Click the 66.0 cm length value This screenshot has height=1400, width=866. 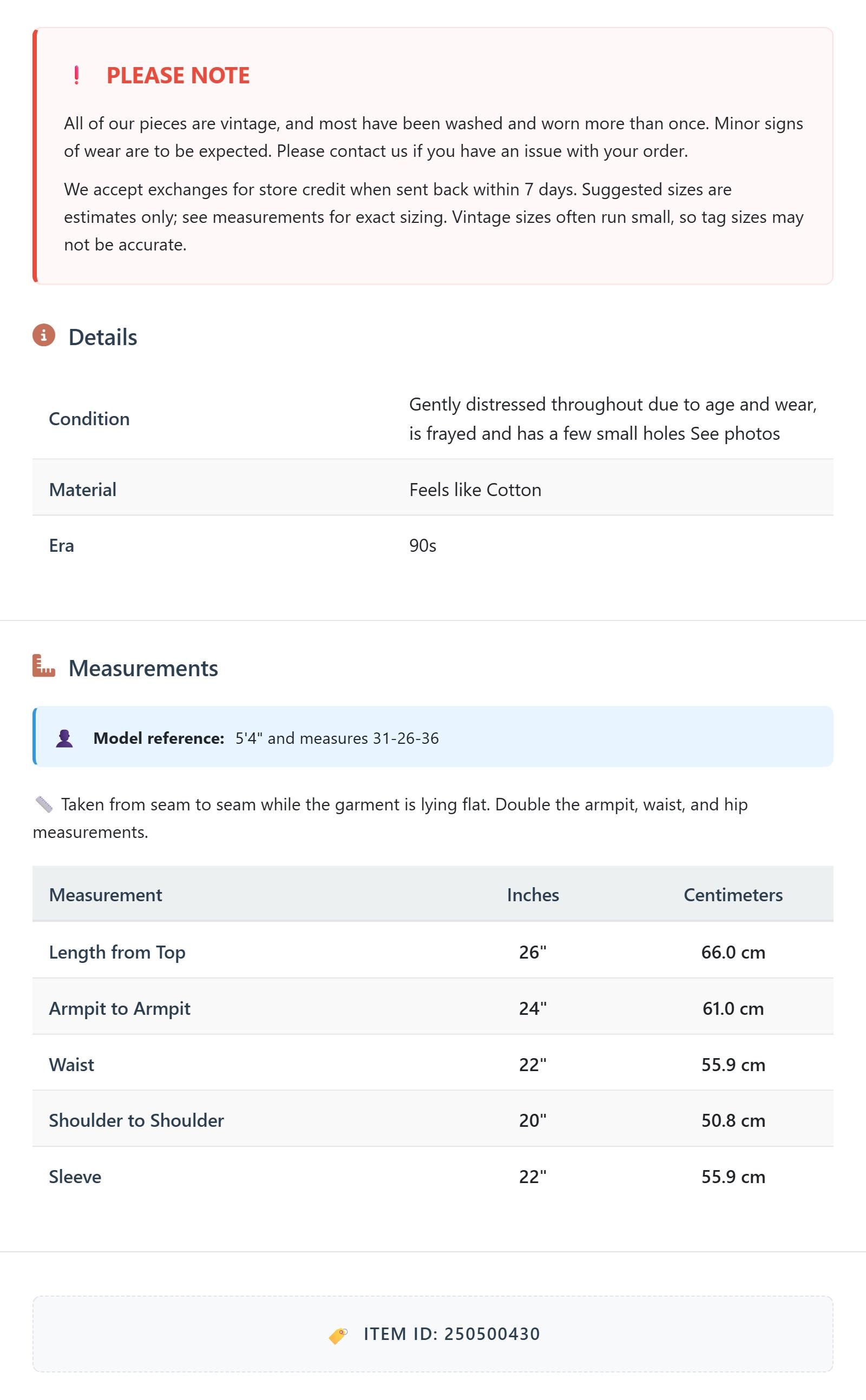click(733, 952)
